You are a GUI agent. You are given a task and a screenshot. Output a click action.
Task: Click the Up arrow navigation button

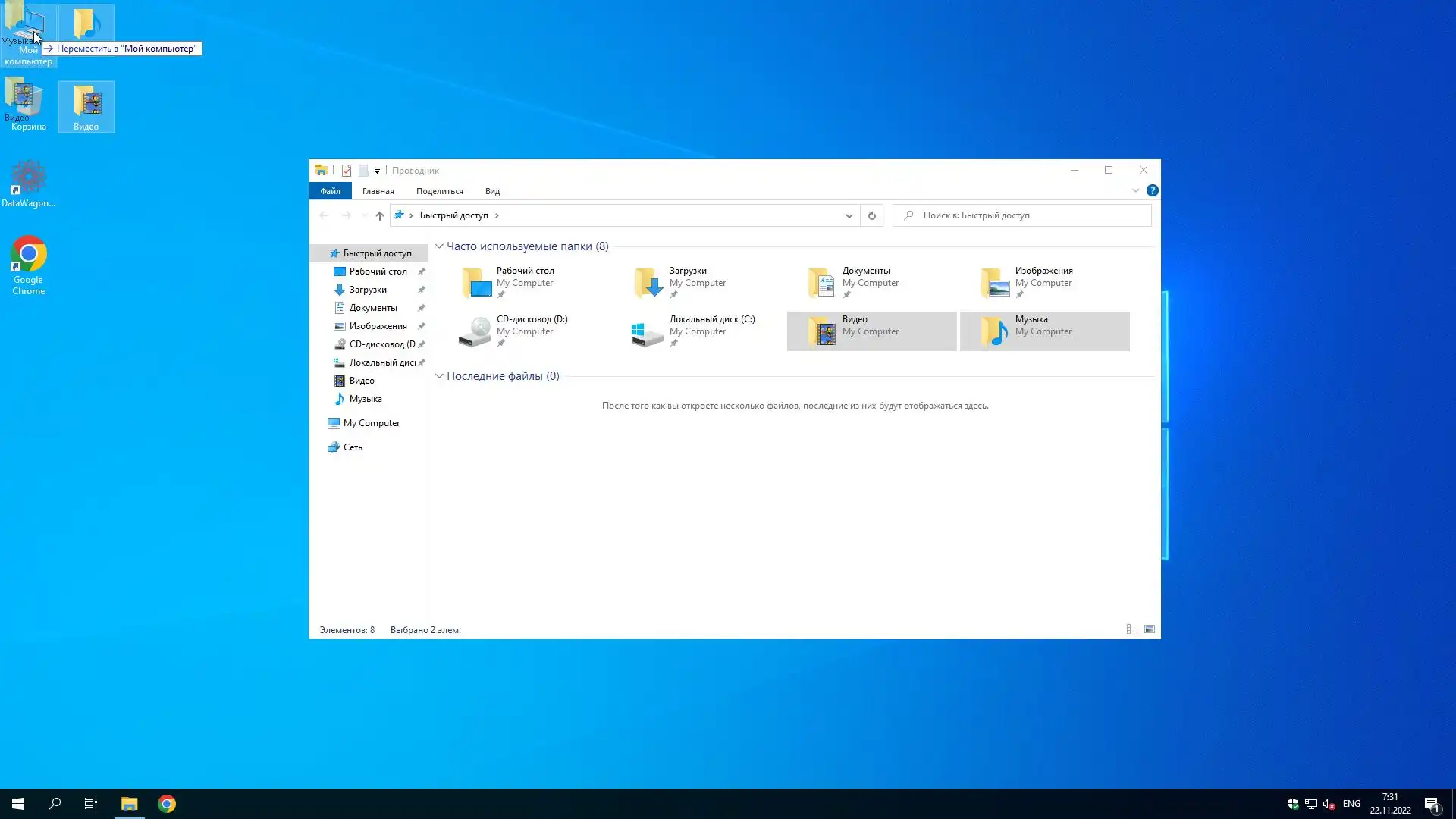(380, 215)
